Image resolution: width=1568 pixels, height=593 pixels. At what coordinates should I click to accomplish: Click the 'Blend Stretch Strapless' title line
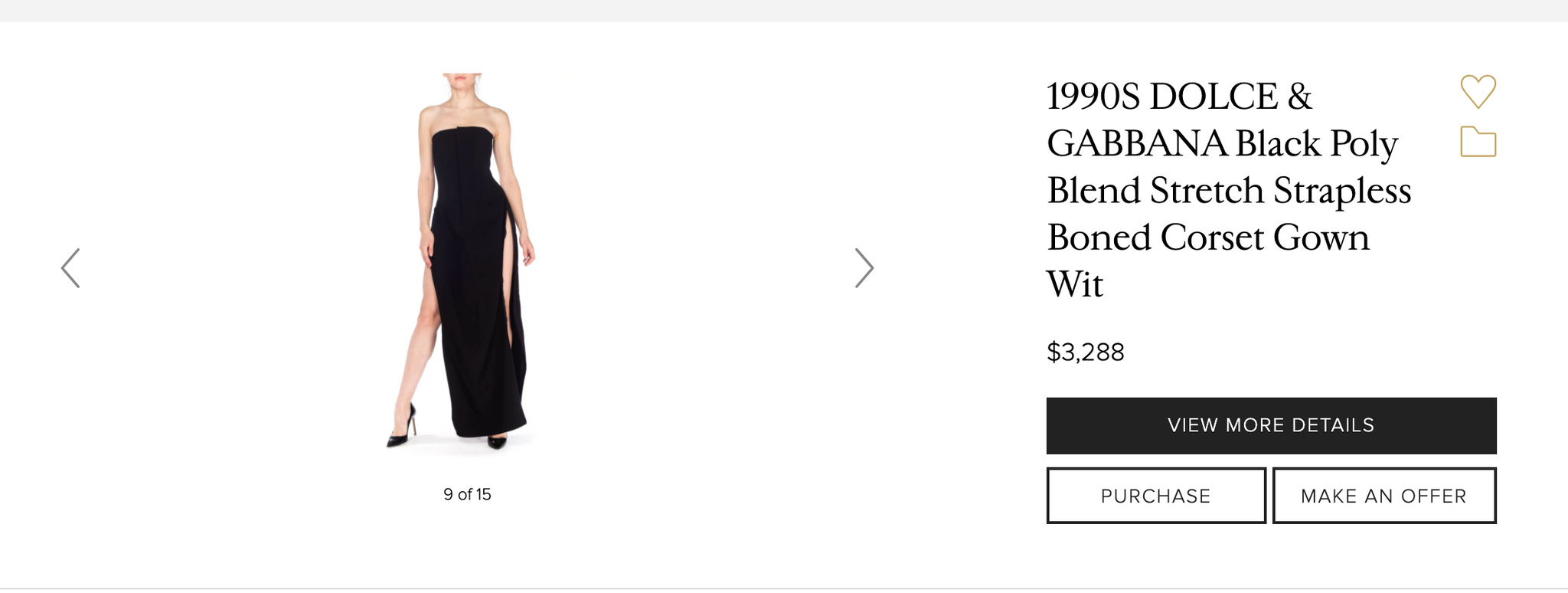[1229, 190]
